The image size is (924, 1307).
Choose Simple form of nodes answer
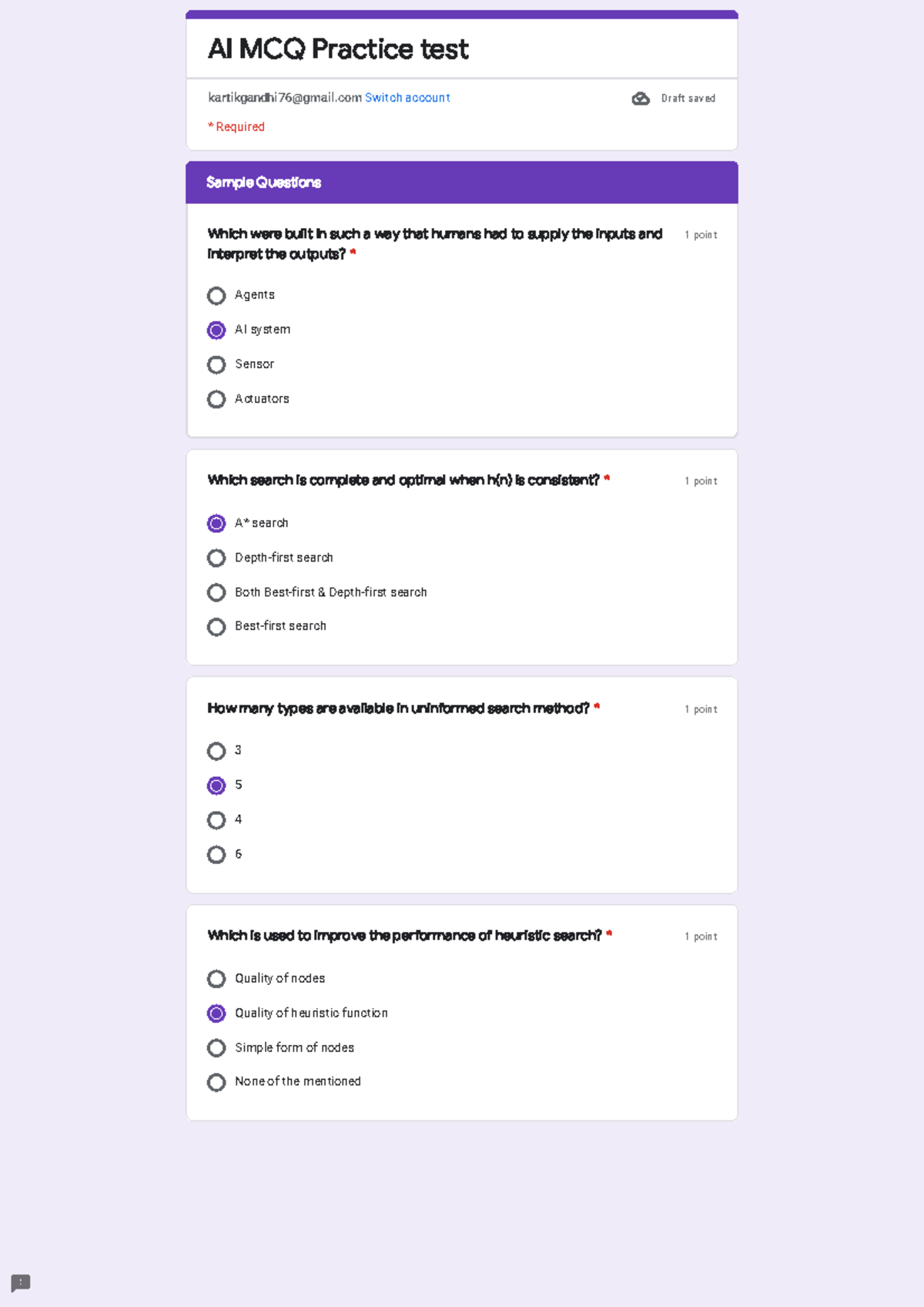216,1047
